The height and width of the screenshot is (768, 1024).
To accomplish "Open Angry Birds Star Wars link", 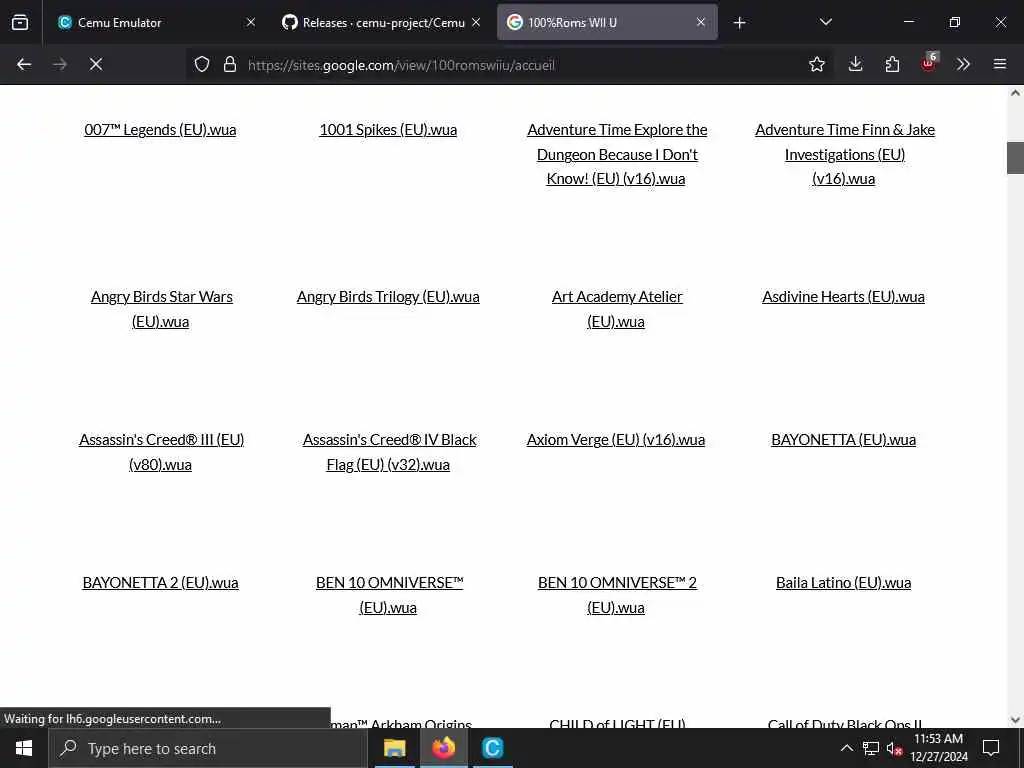I will point(161,309).
